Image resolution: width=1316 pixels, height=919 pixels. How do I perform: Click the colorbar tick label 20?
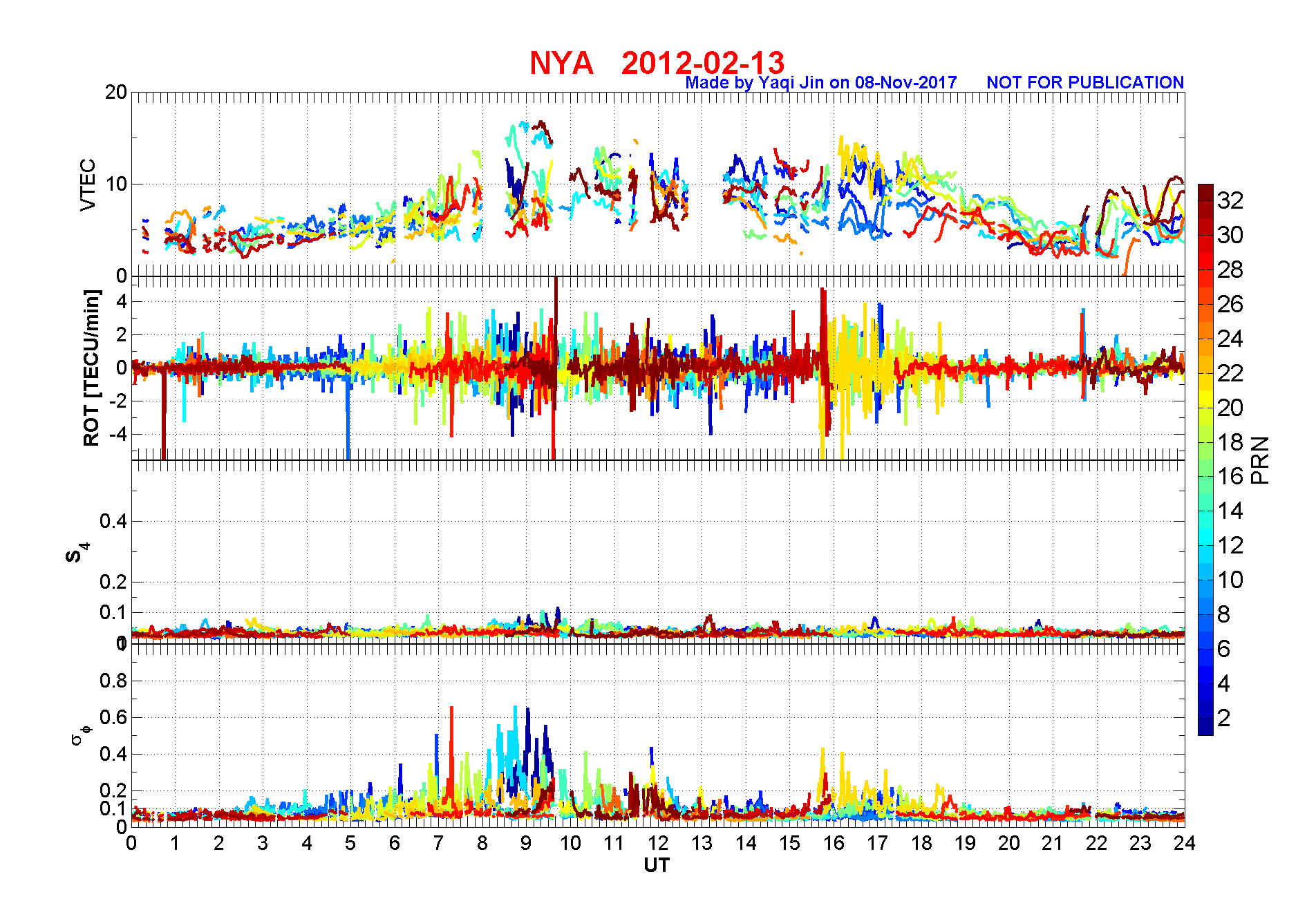pyautogui.click(x=1230, y=408)
